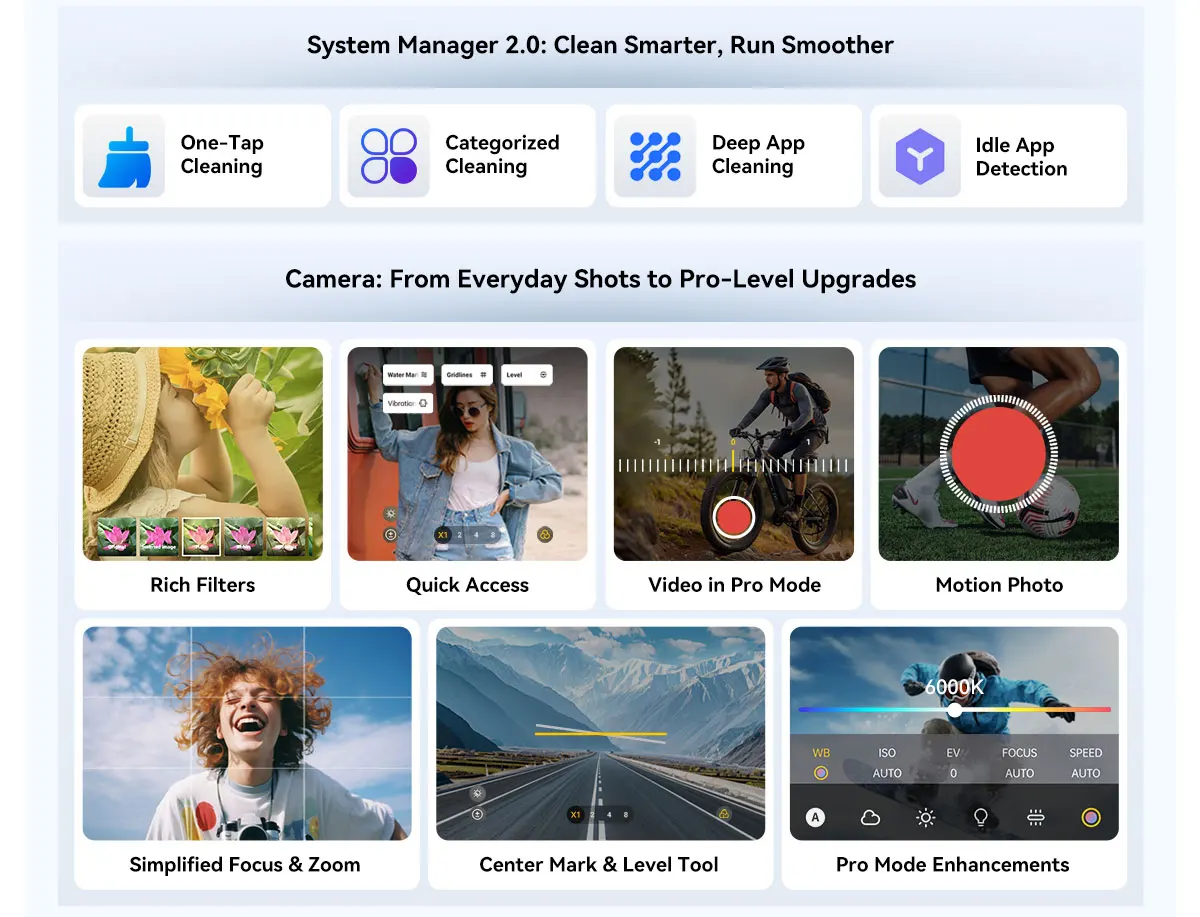Image resolution: width=1200 pixels, height=917 pixels.
Task: Click the 6000K temperature value
Action: pos(954,688)
